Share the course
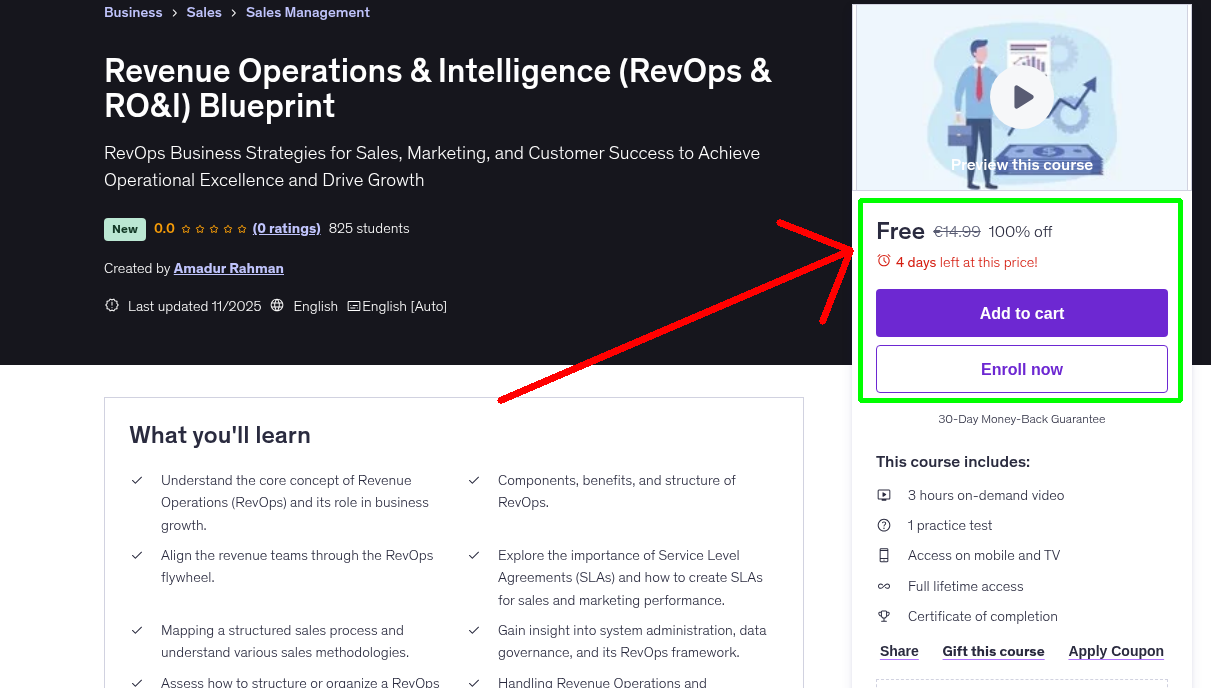Image resolution: width=1211 pixels, height=688 pixels. (x=898, y=651)
